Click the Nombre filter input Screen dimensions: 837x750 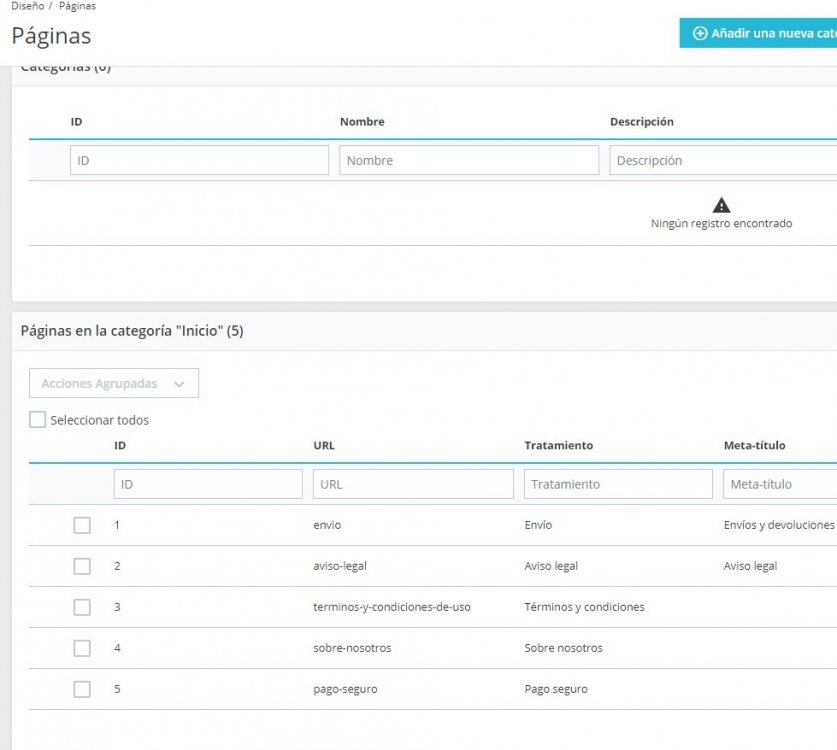469,161
